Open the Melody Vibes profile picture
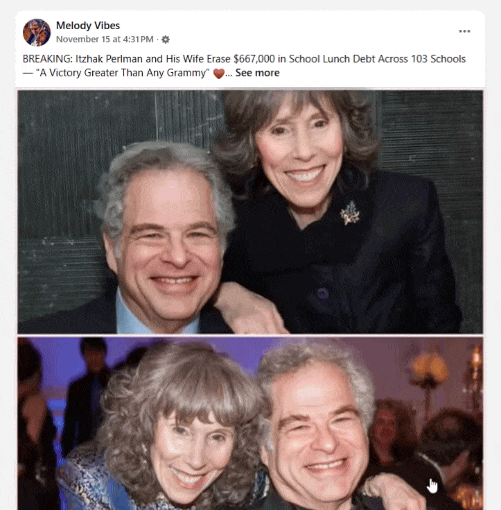Screen dimensions: 501x510 37,32
